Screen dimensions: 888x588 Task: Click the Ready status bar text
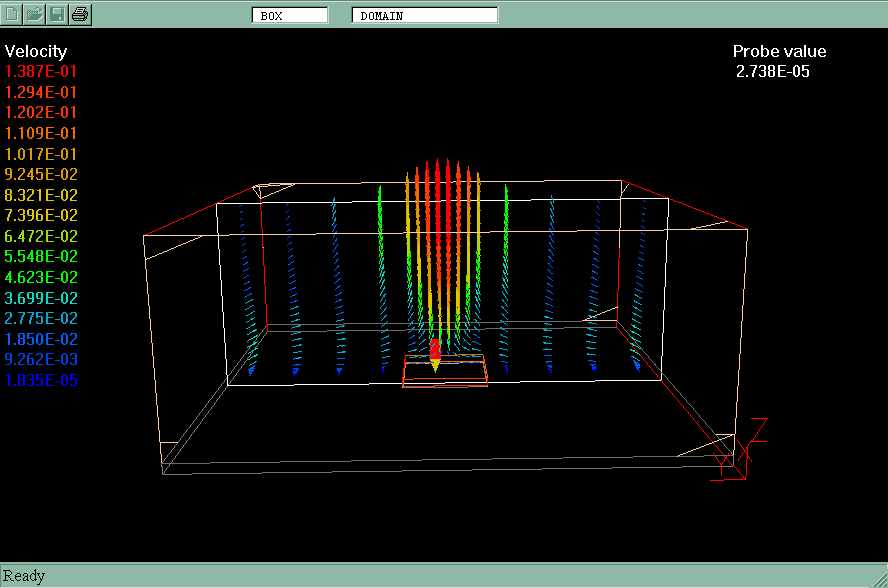24,575
